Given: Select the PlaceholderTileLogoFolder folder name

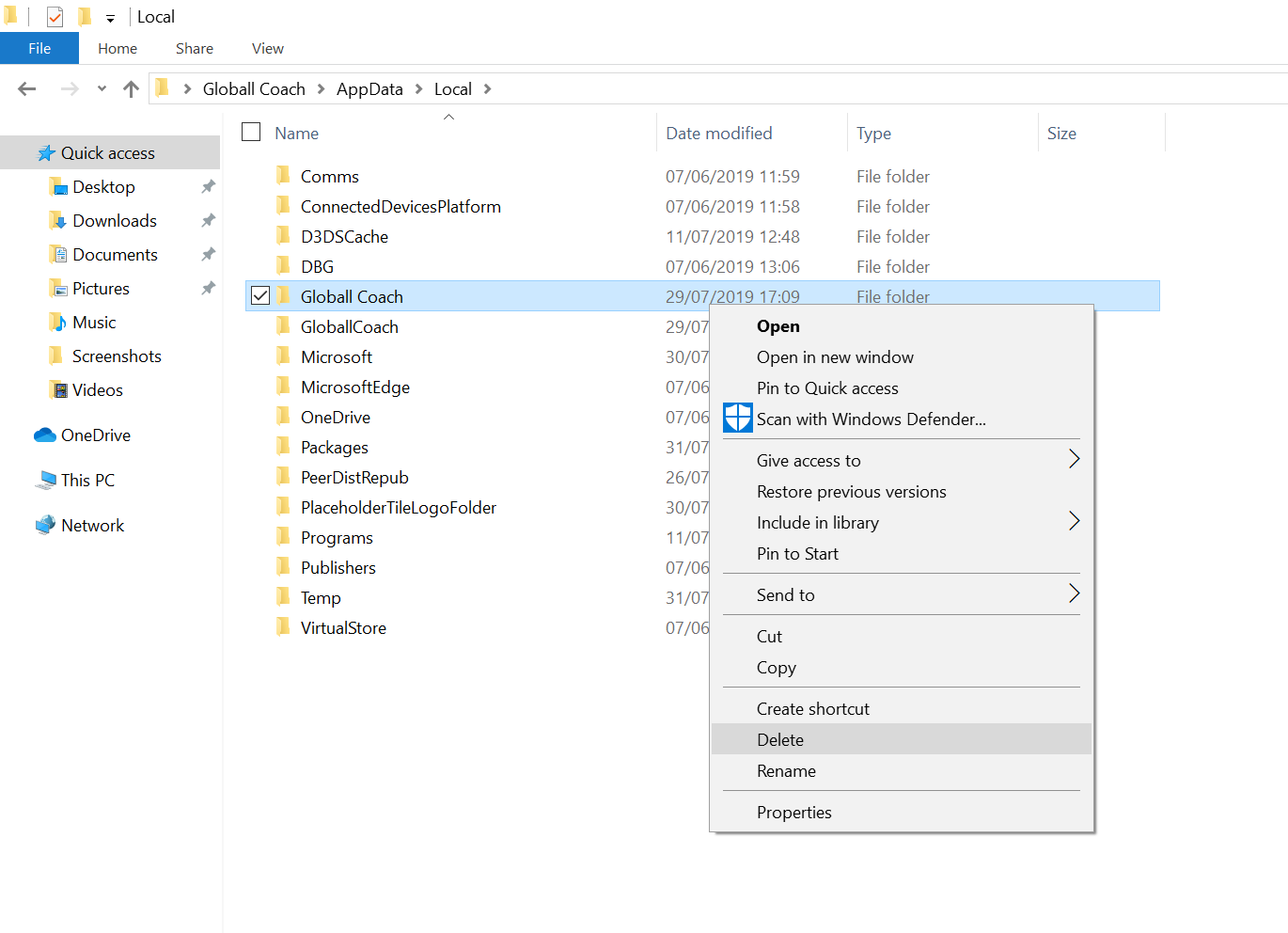Looking at the screenshot, I should tap(399, 508).
